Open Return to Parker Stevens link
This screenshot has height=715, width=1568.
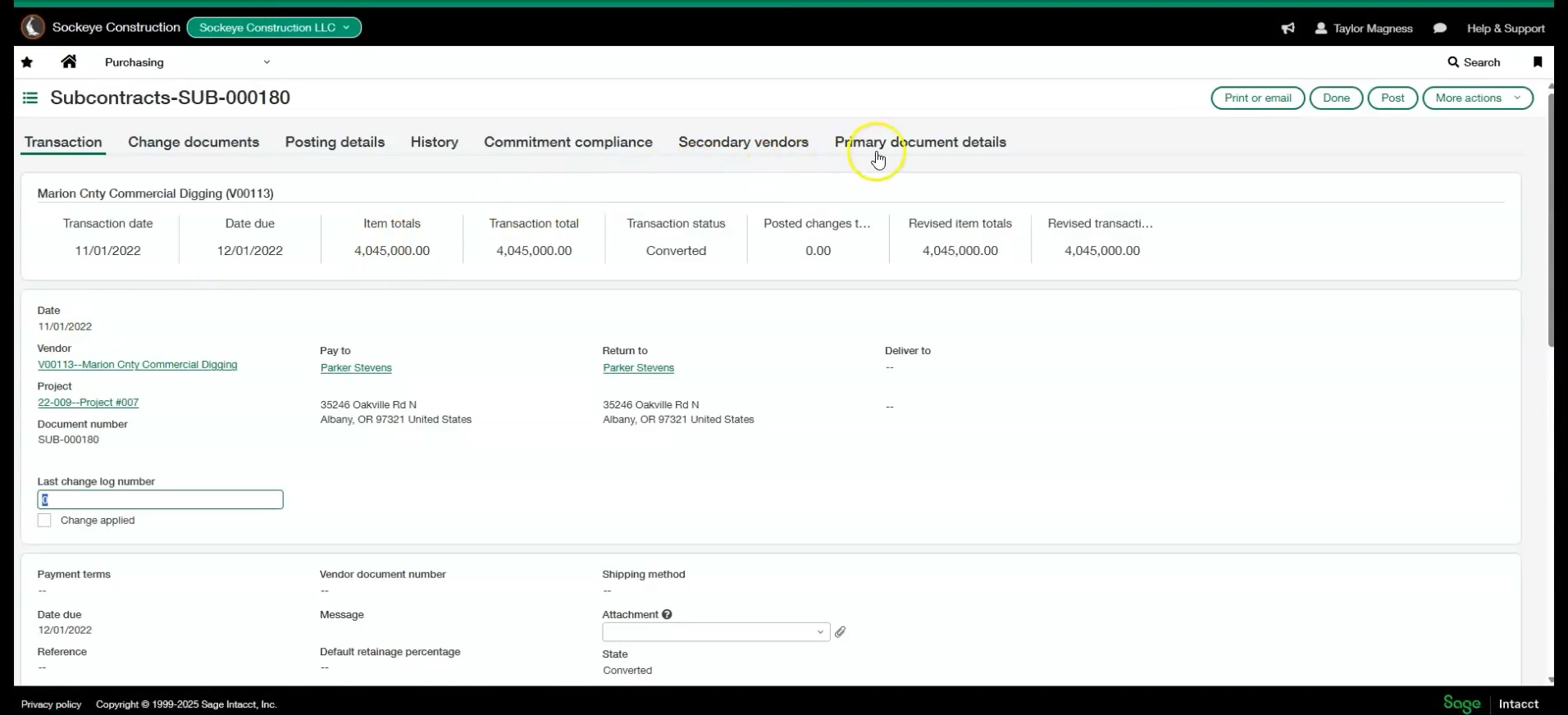pos(638,368)
